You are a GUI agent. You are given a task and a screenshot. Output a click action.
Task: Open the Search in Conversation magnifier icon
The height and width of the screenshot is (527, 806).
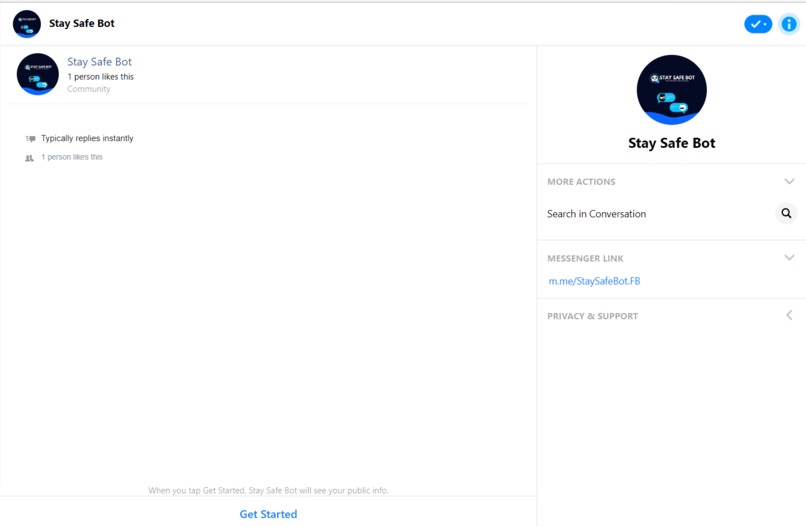pyautogui.click(x=786, y=213)
